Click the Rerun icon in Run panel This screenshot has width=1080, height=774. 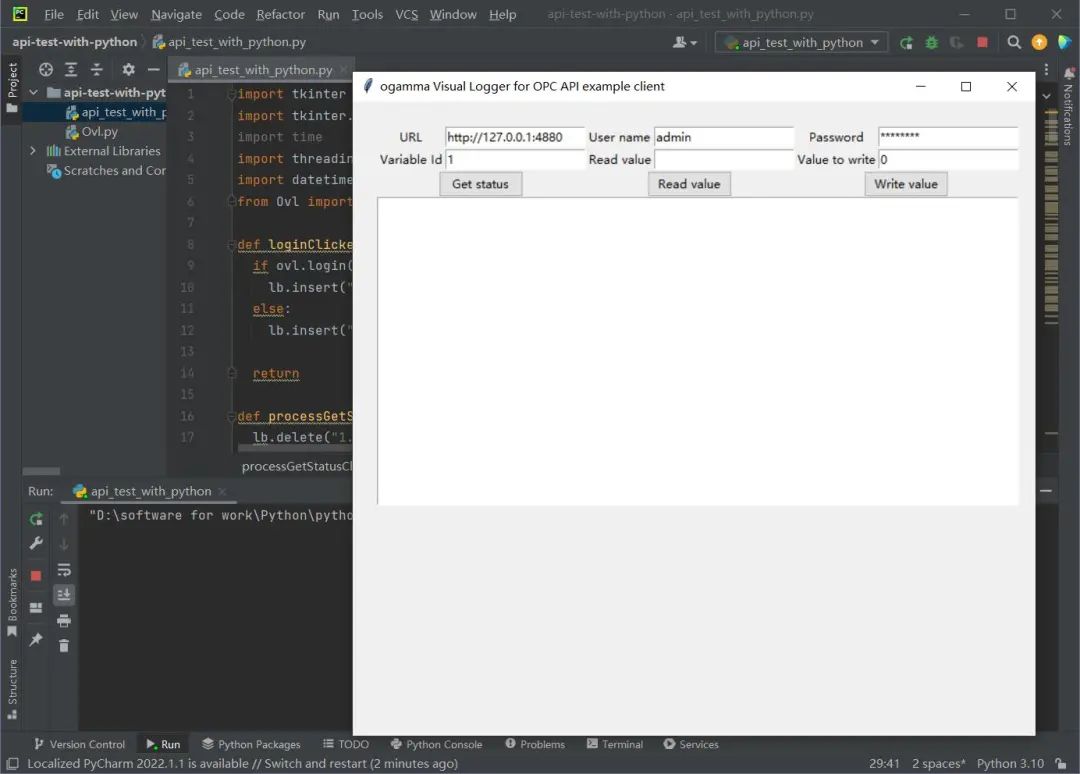(36, 519)
